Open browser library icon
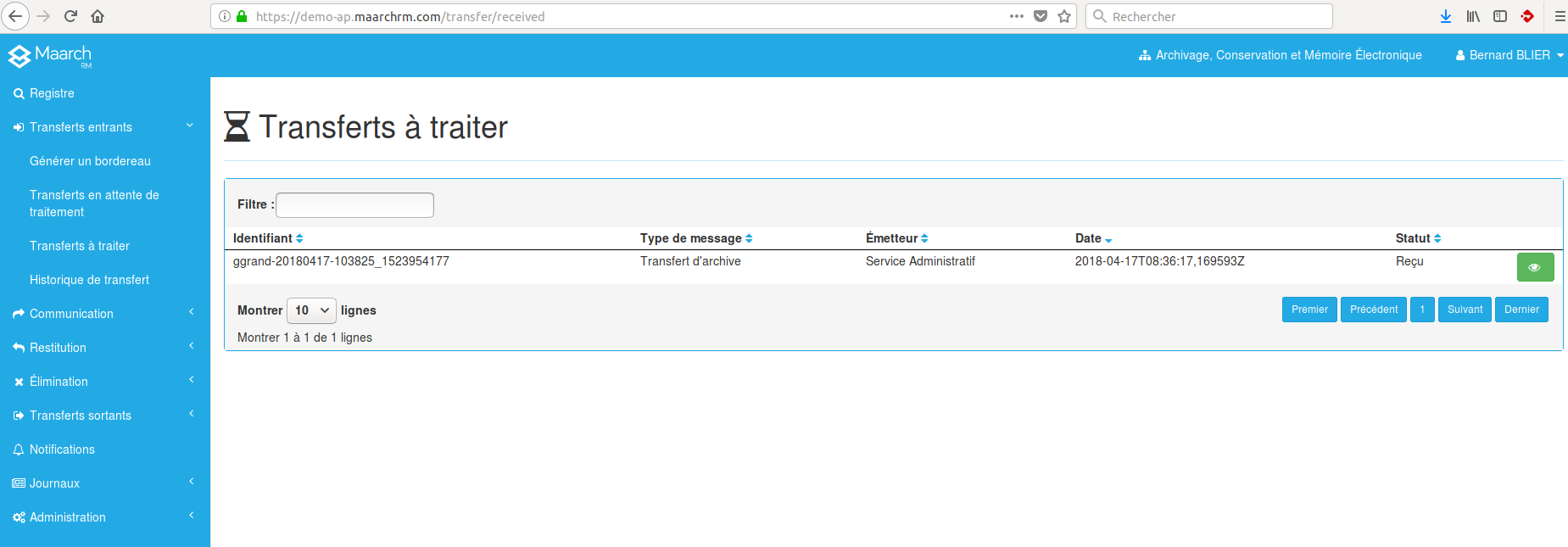1568x547 pixels. [1473, 16]
